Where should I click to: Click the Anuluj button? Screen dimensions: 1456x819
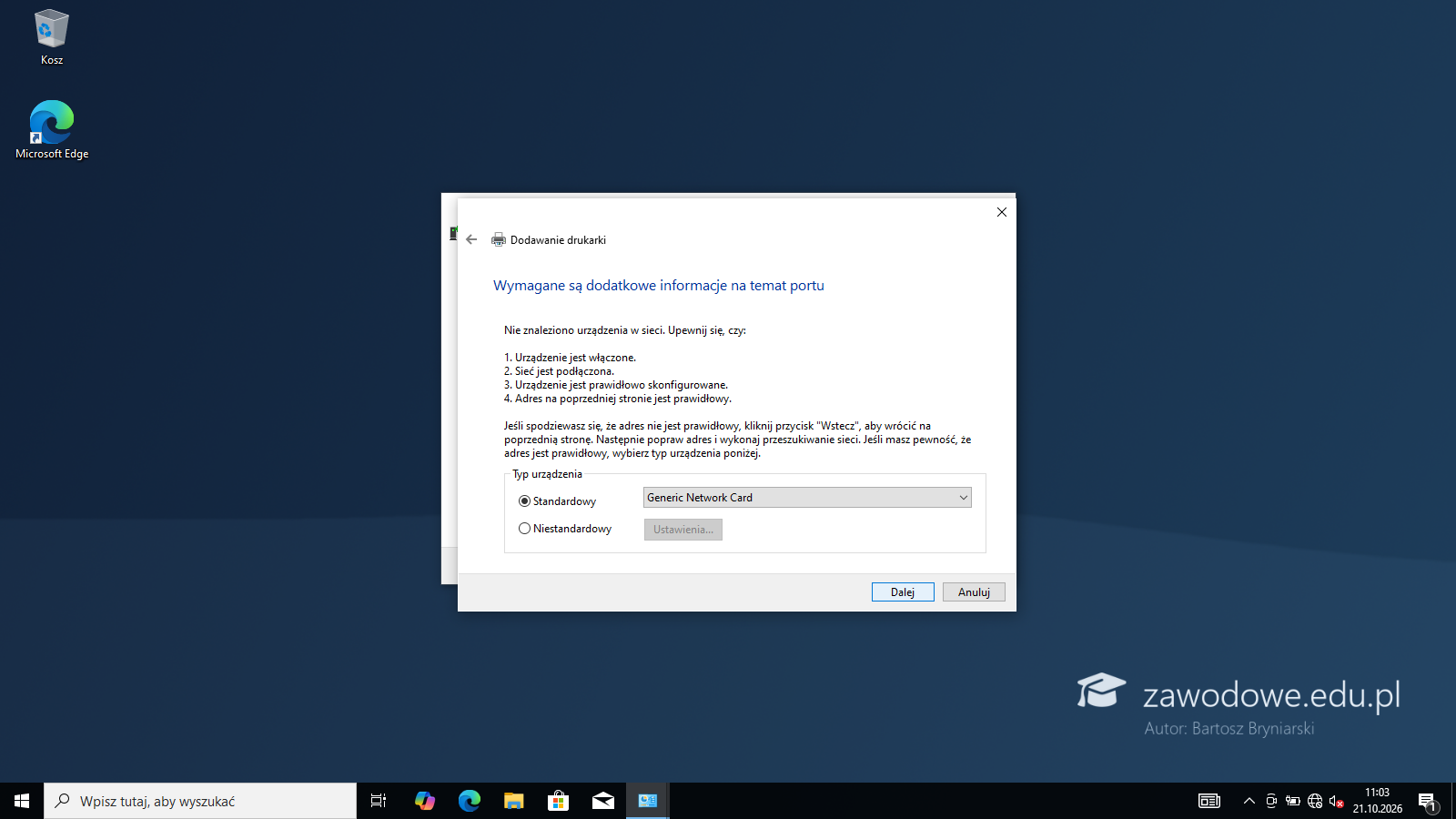coord(974,592)
